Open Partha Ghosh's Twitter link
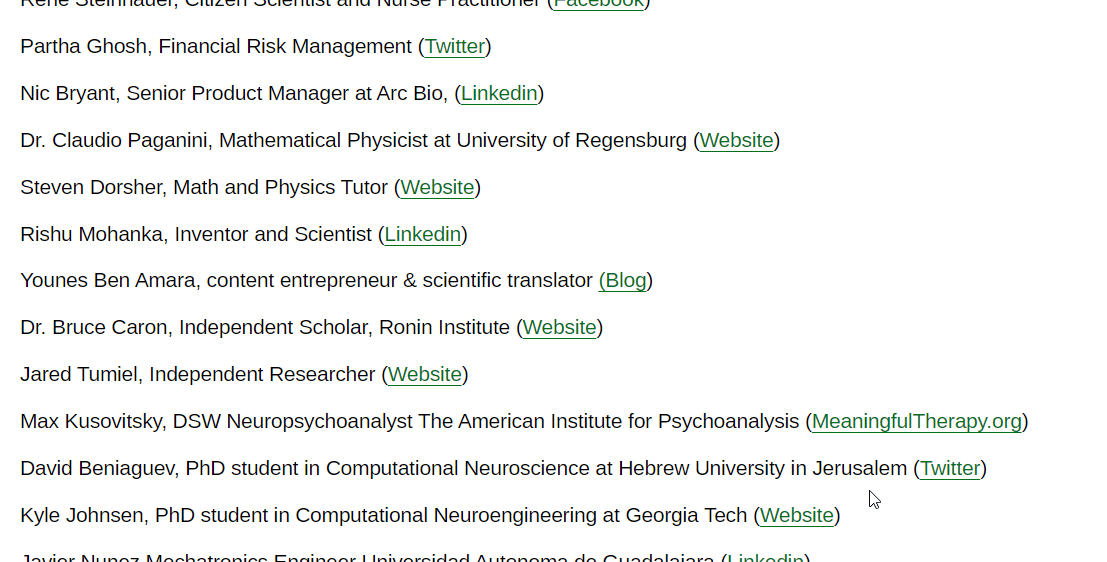The height and width of the screenshot is (562, 1107). click(x=455, y=47)
